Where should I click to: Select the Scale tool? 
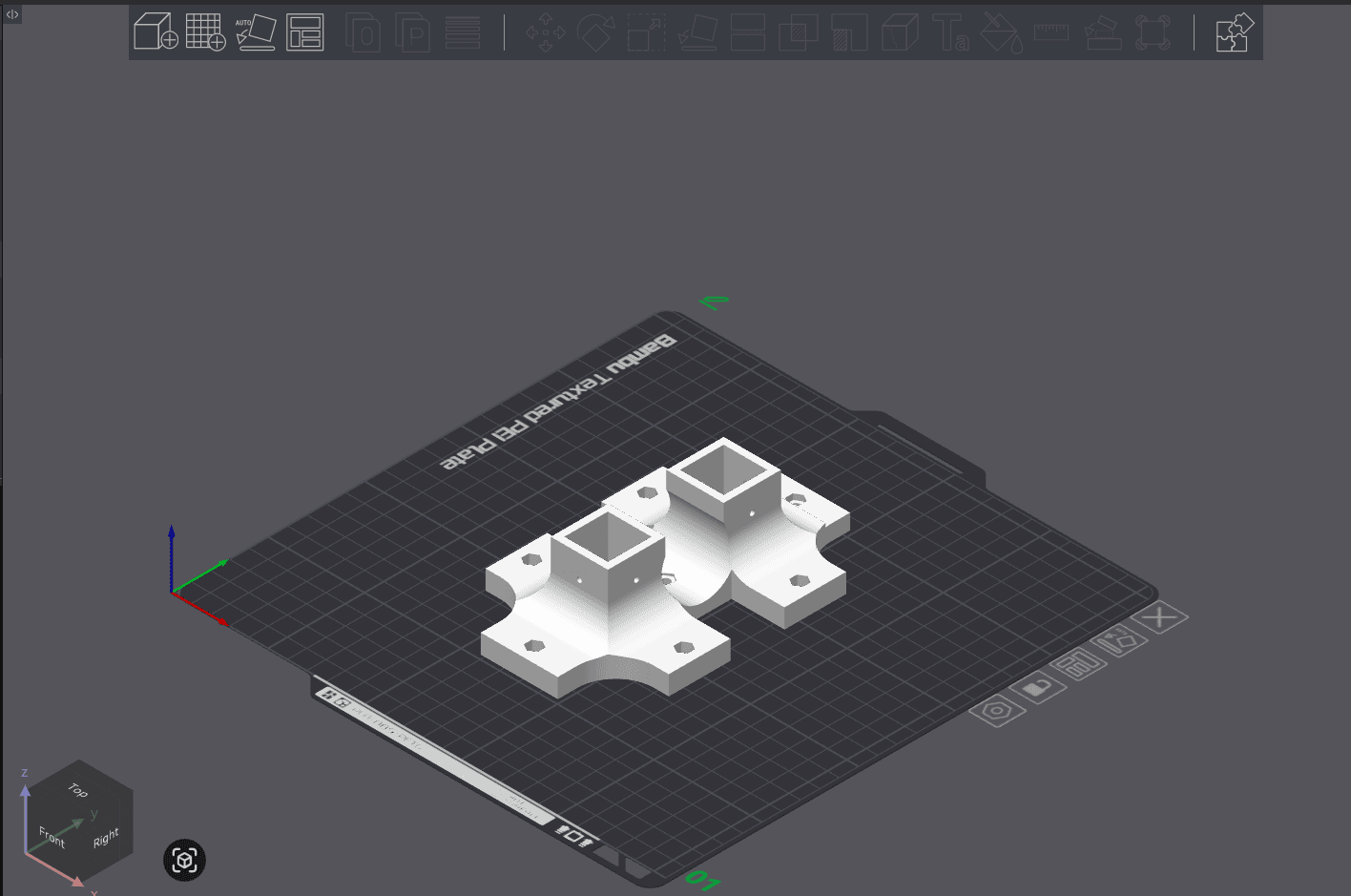coord(644,31)
